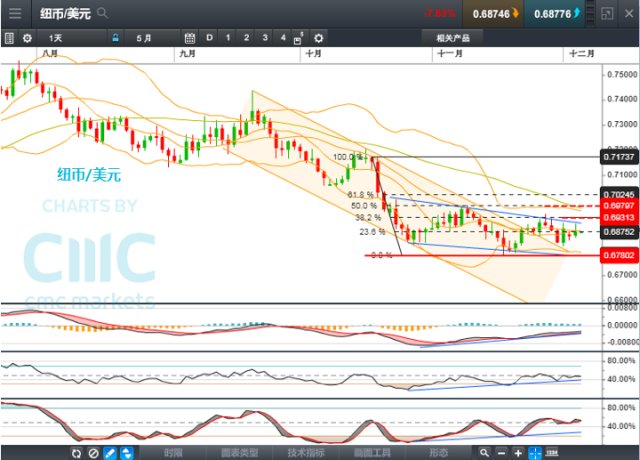Select the current price label 0.68752
640x460 pixels.
coord(619,232)
